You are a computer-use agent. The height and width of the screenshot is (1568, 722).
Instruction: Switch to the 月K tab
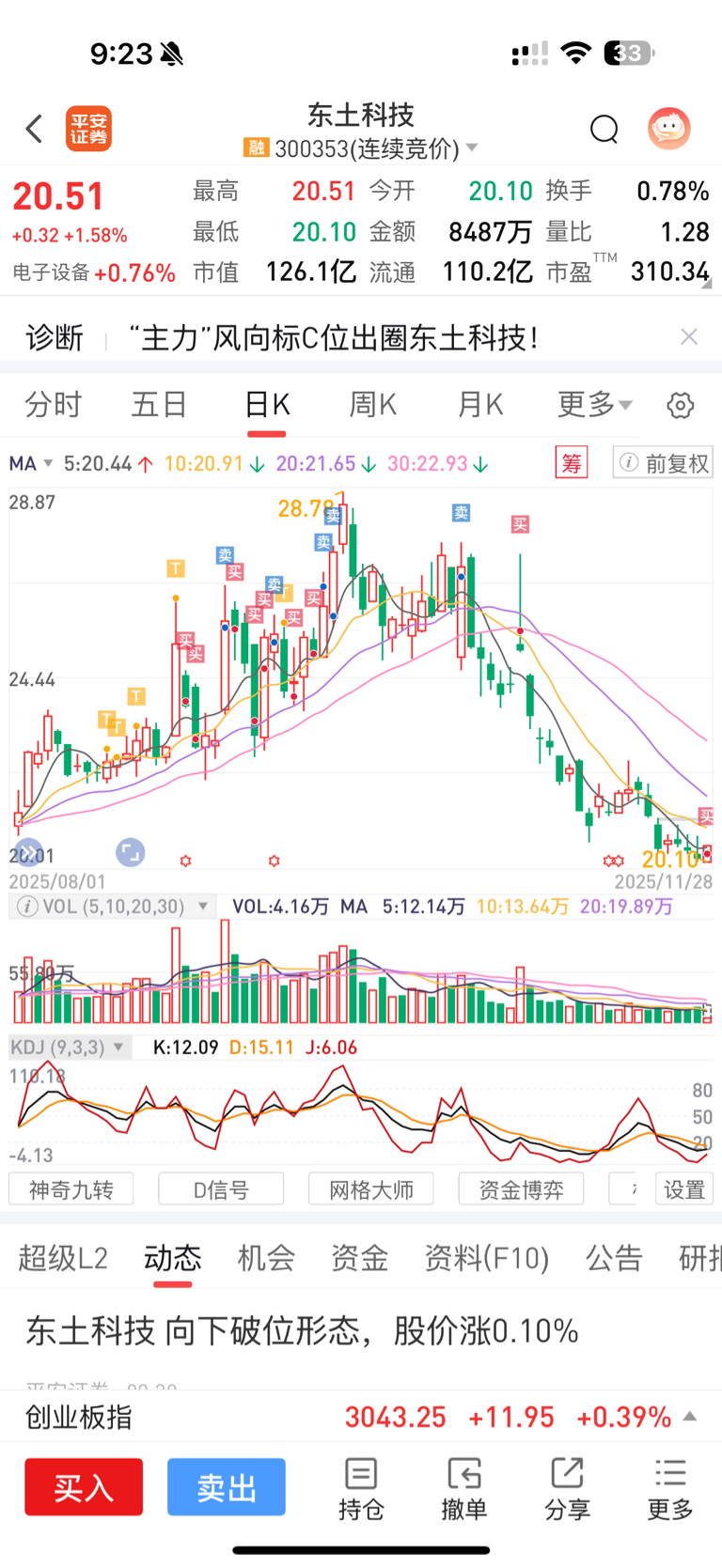point(480,405)
